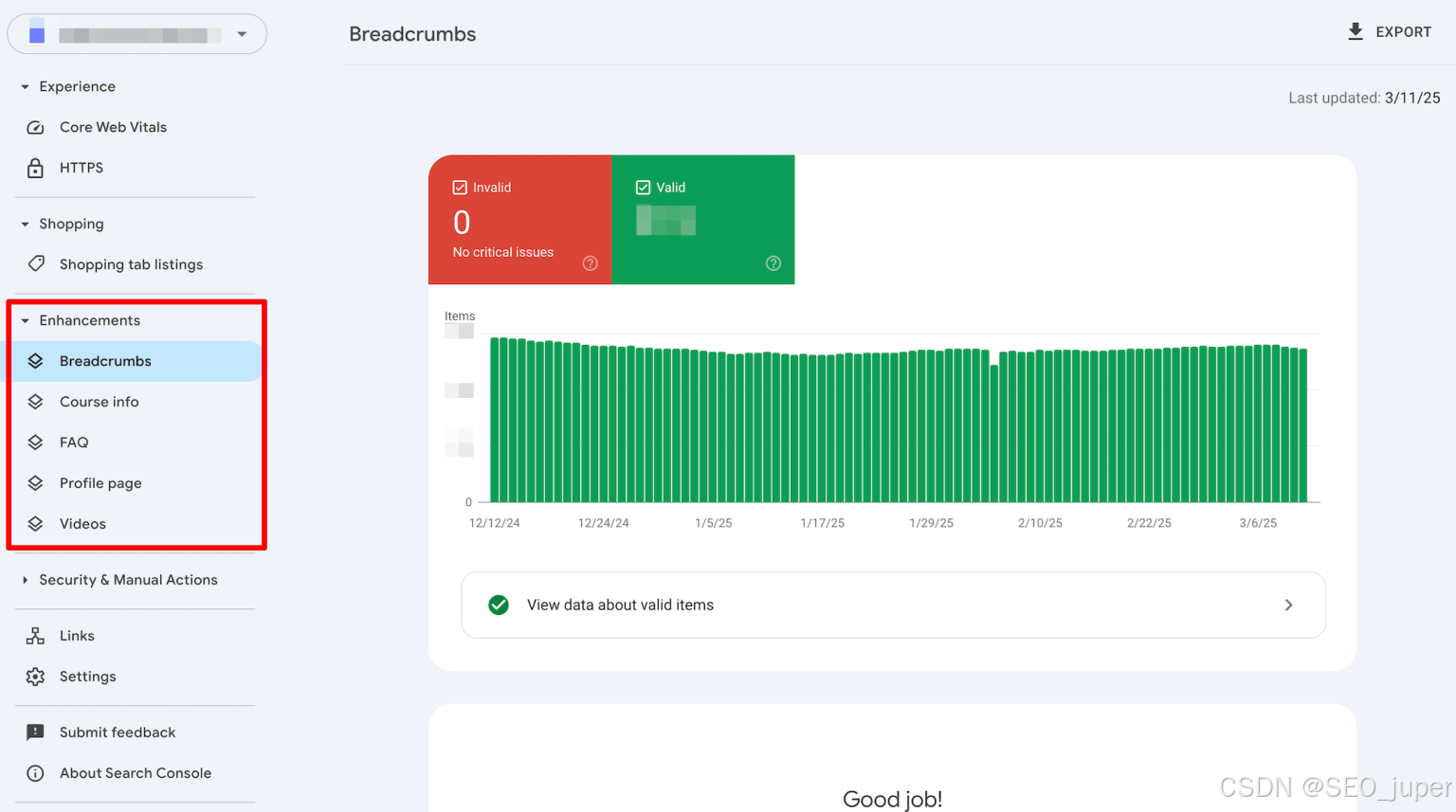Click the About Search Console info icon
The height and width of the screenshot is (812, 1456).
tap(35, 773)
